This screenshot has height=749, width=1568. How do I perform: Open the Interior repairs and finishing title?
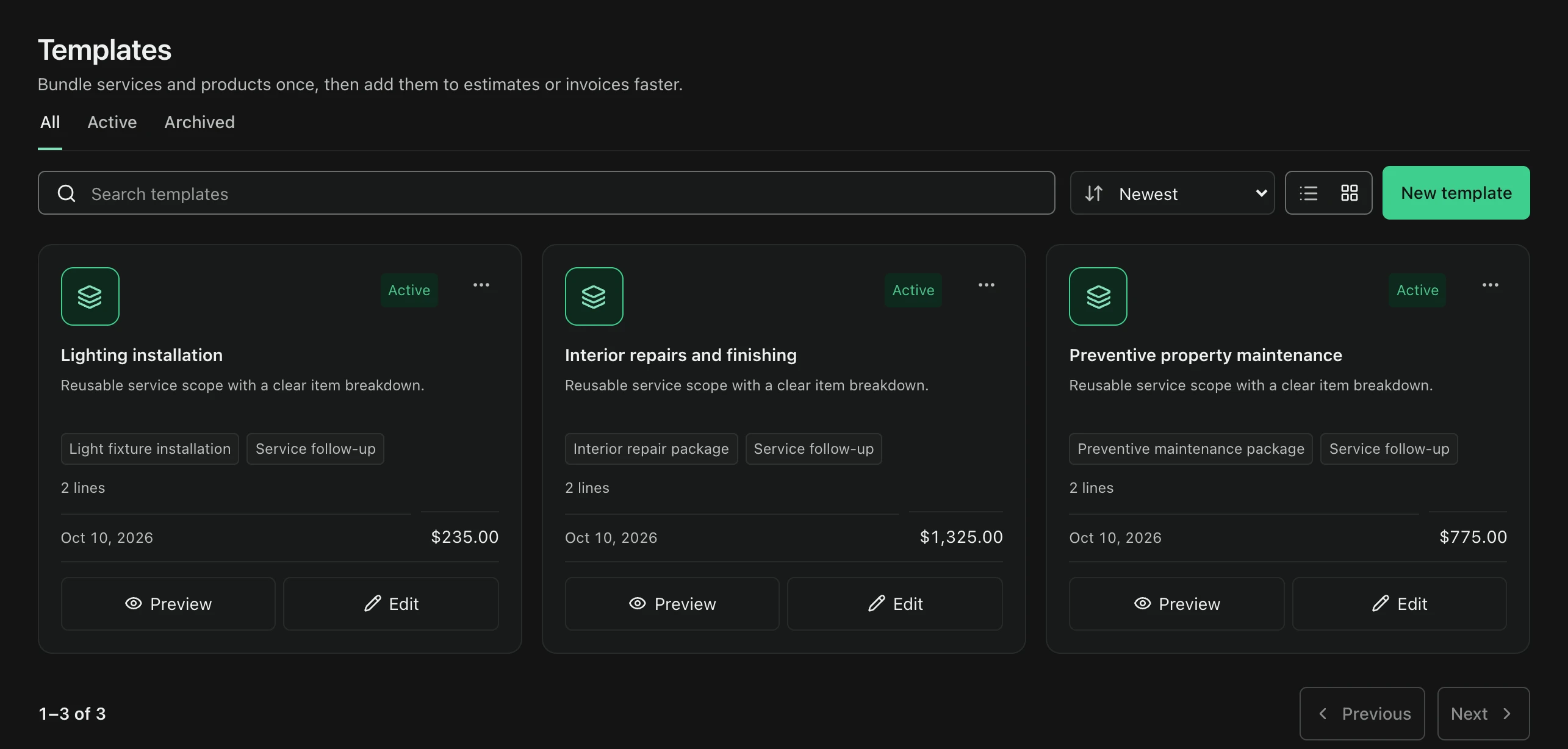[681, 355]
